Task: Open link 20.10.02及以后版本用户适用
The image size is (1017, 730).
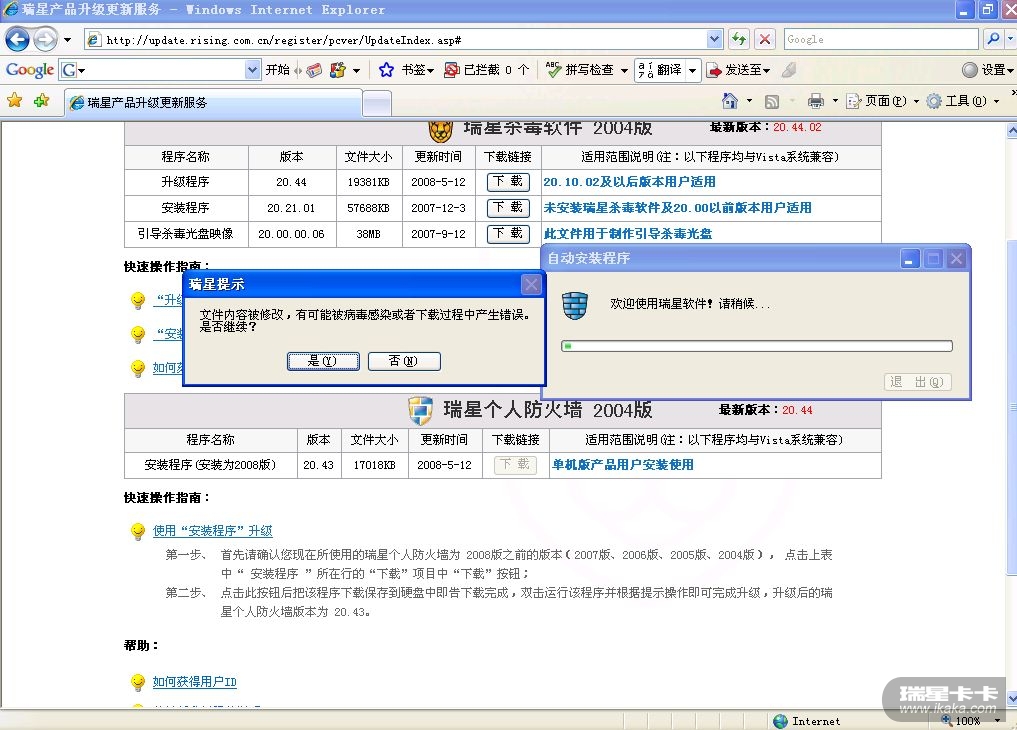Action: point(629,182)
